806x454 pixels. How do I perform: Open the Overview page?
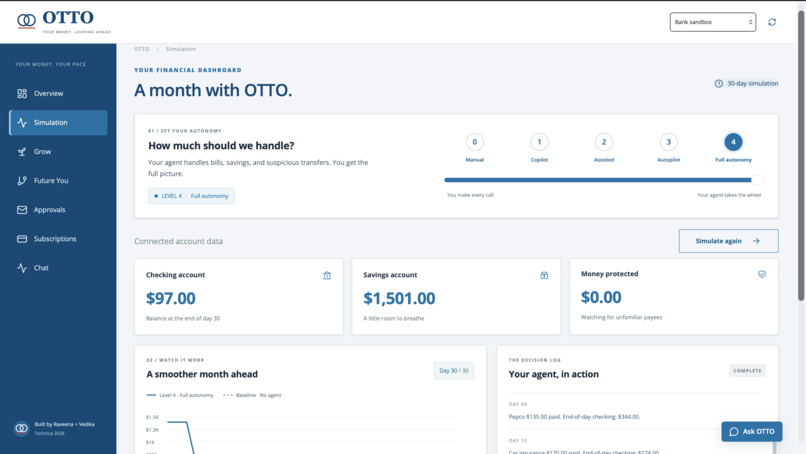58,94
